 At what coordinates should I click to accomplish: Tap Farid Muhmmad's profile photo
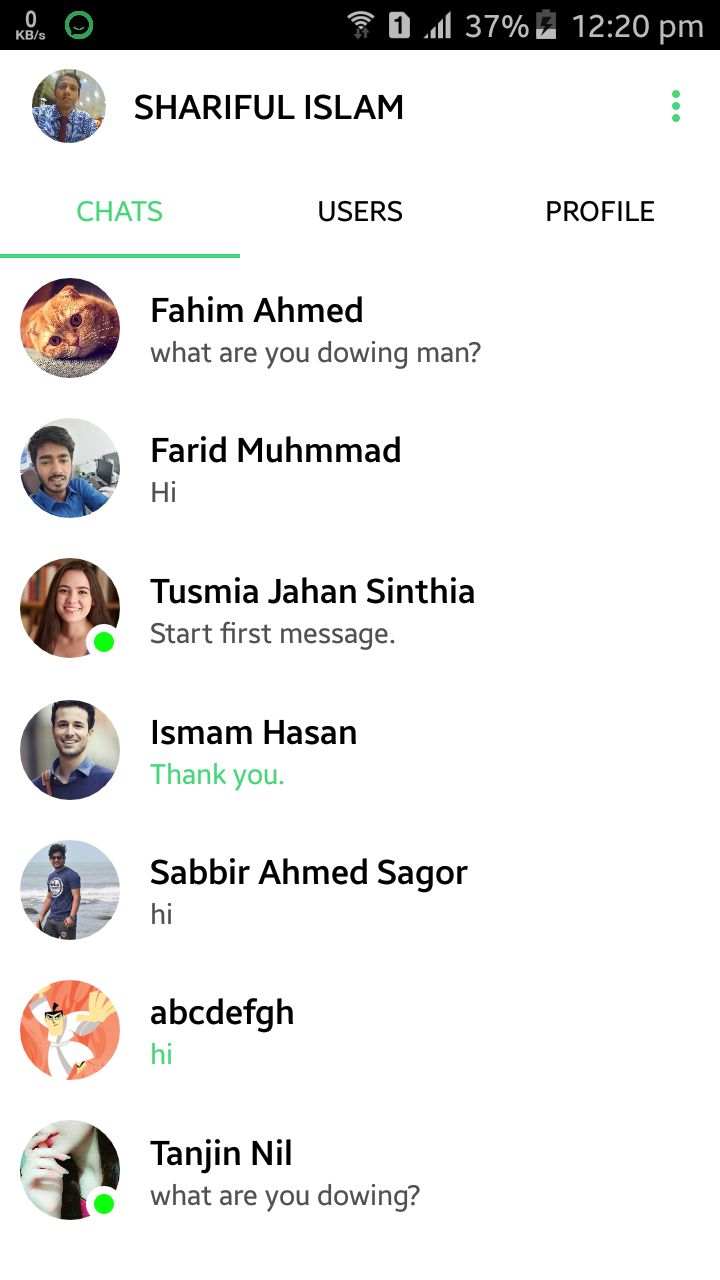pos(70,468)
